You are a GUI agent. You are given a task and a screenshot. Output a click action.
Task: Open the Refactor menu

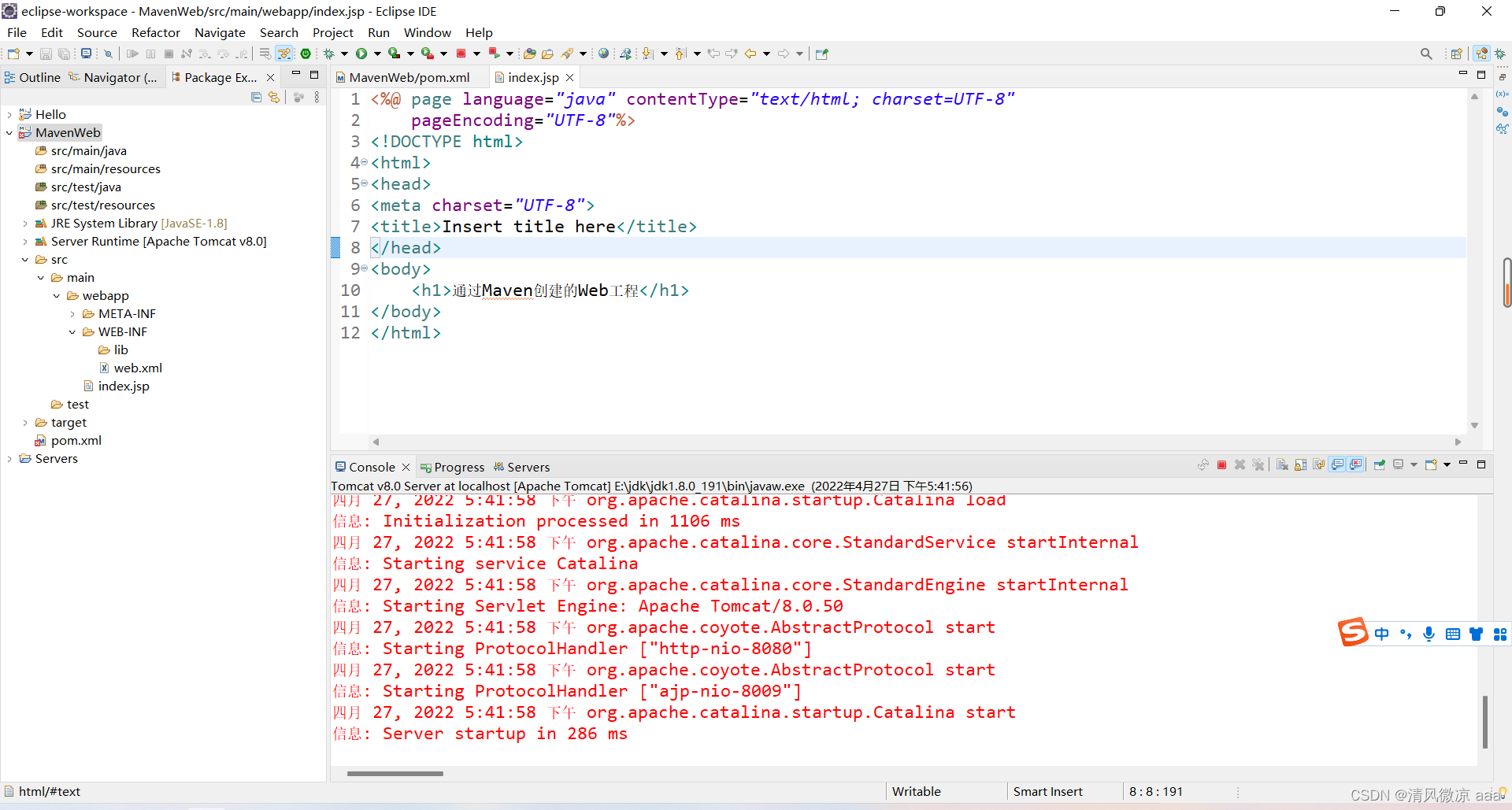coord(156,32)
